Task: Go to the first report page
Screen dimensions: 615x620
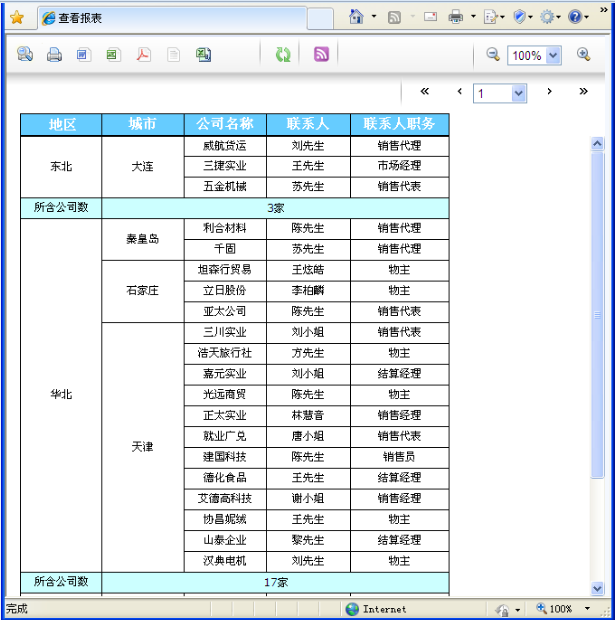Action: click(x=425, y=92)
